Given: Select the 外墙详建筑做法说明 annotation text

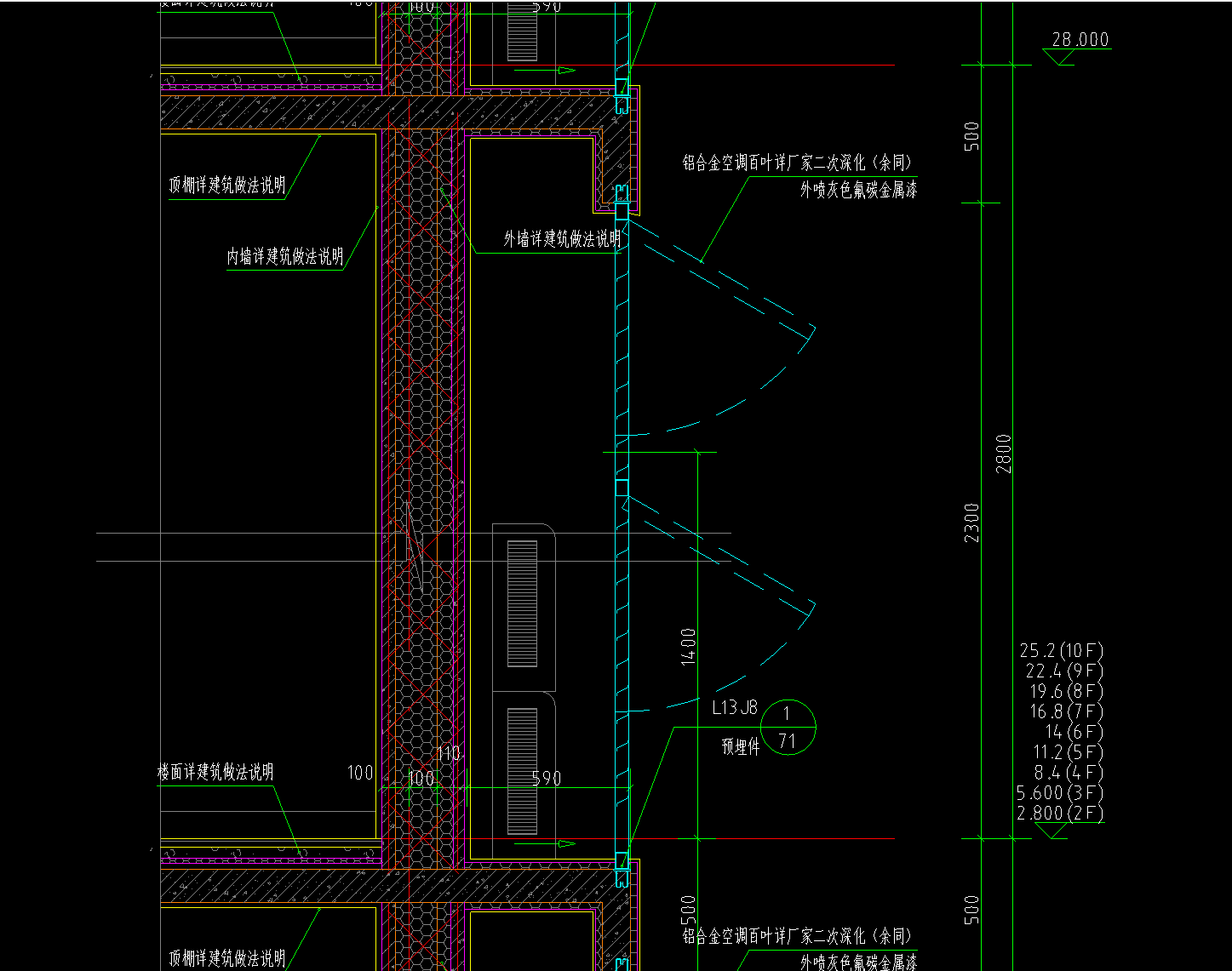Looking at the screenshot, I should (x=562, y=239).
